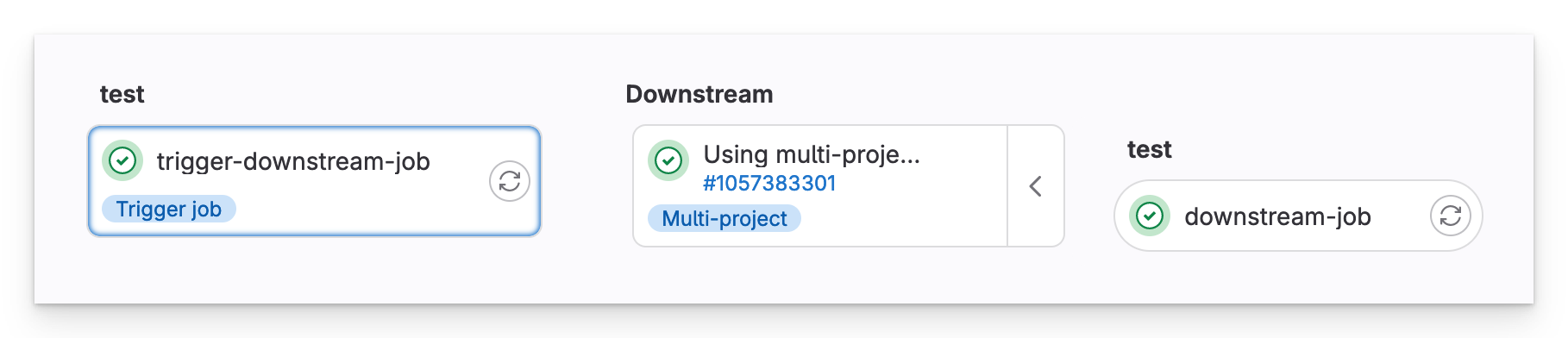The height and width of the screenshot is (338, 1568).
Task: Click the test heading above downstream-job
Action: pyautogui.click(x=1150, y=149)
